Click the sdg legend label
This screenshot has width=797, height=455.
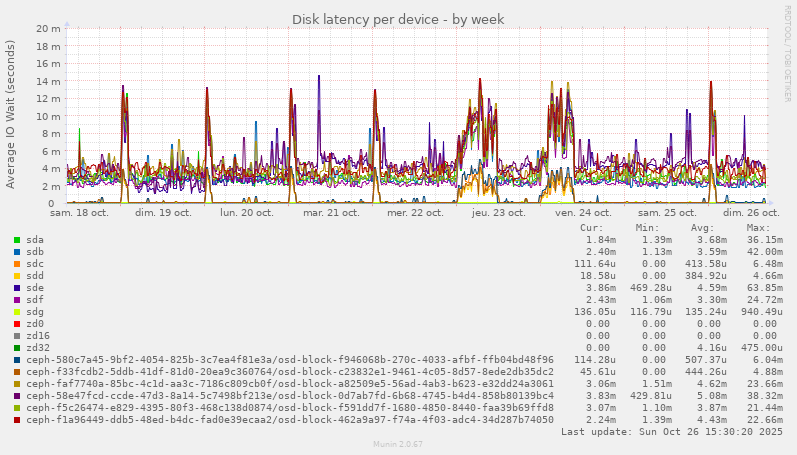pos(35,312)
